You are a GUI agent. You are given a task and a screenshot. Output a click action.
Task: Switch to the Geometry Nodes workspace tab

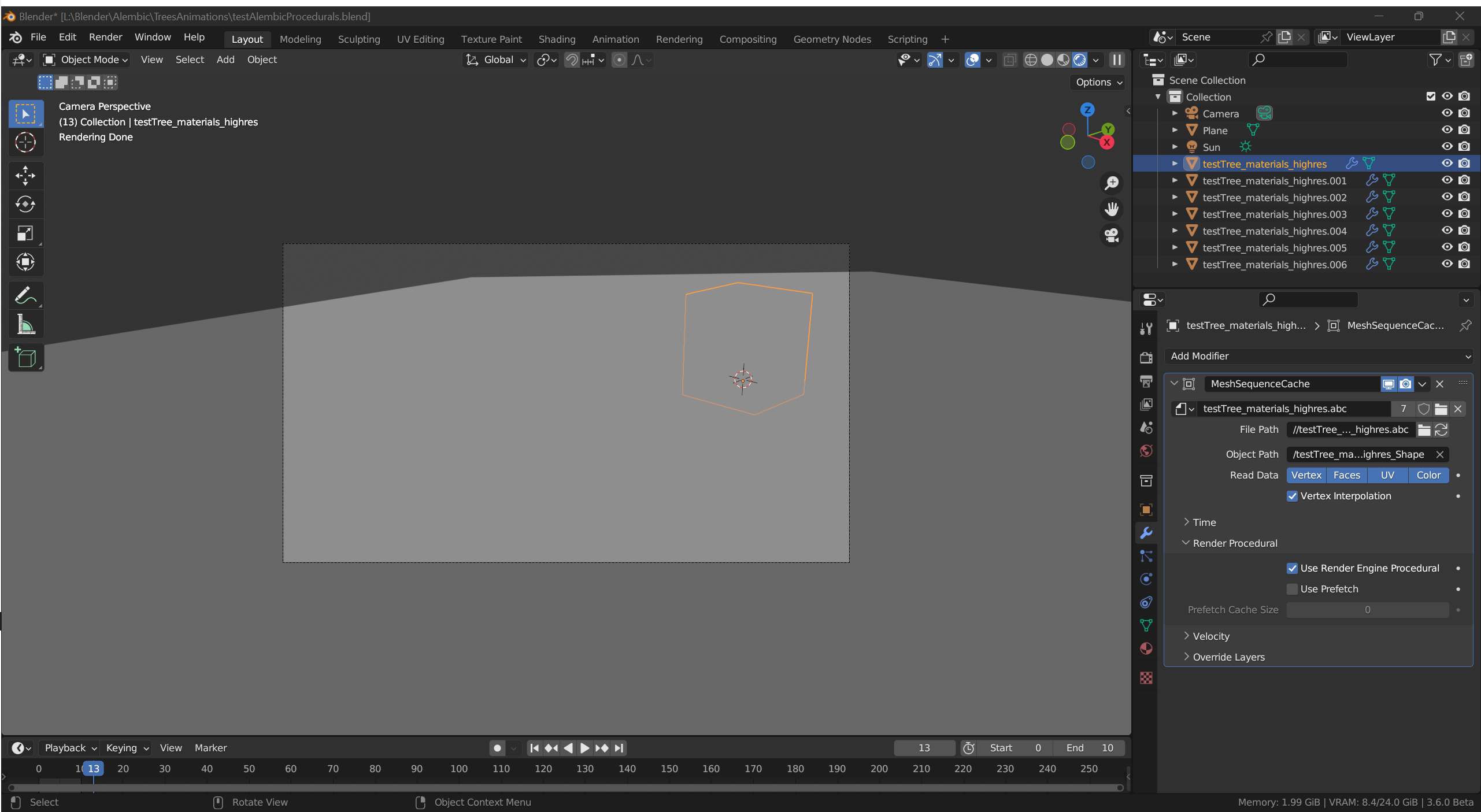pos(831,39)
